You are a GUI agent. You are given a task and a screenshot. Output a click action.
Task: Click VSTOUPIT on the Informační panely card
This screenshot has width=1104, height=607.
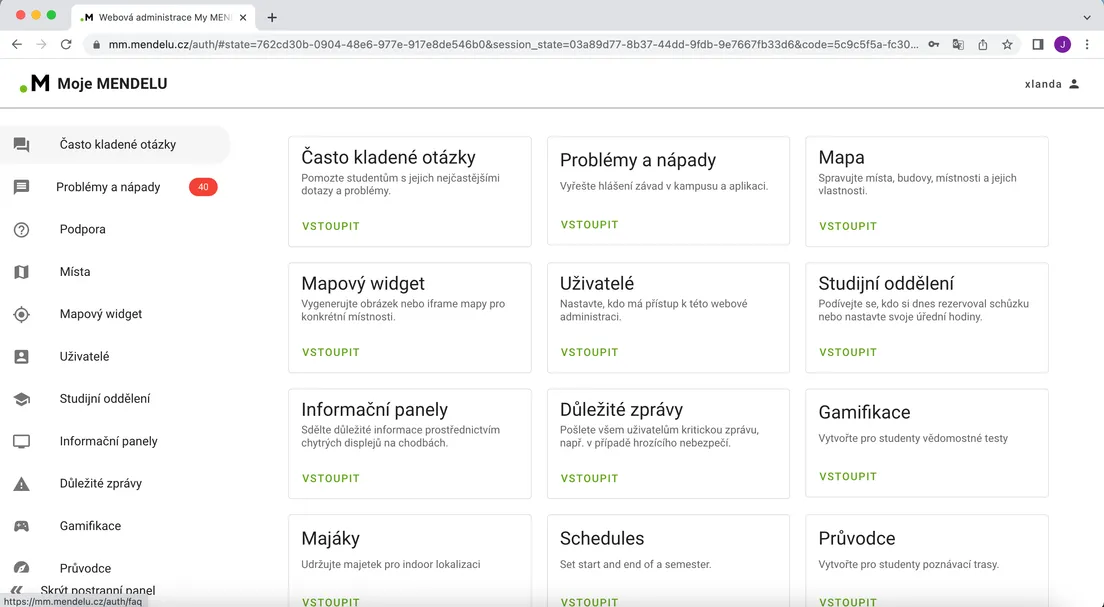point(331,478)
